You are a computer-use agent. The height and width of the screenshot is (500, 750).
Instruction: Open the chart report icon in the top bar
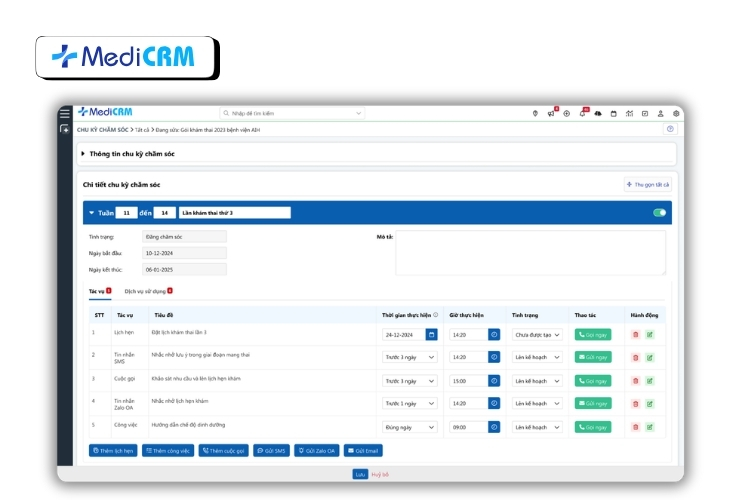629,113
